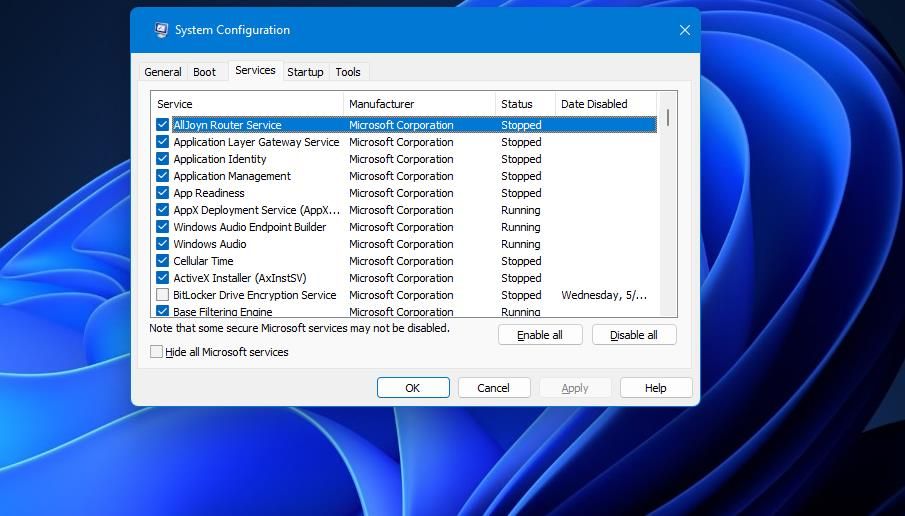Screen dimensions: 905x516
Task: Click Microsoft Corporation cell for App Readiness
Action: click(x=401, y=193)
